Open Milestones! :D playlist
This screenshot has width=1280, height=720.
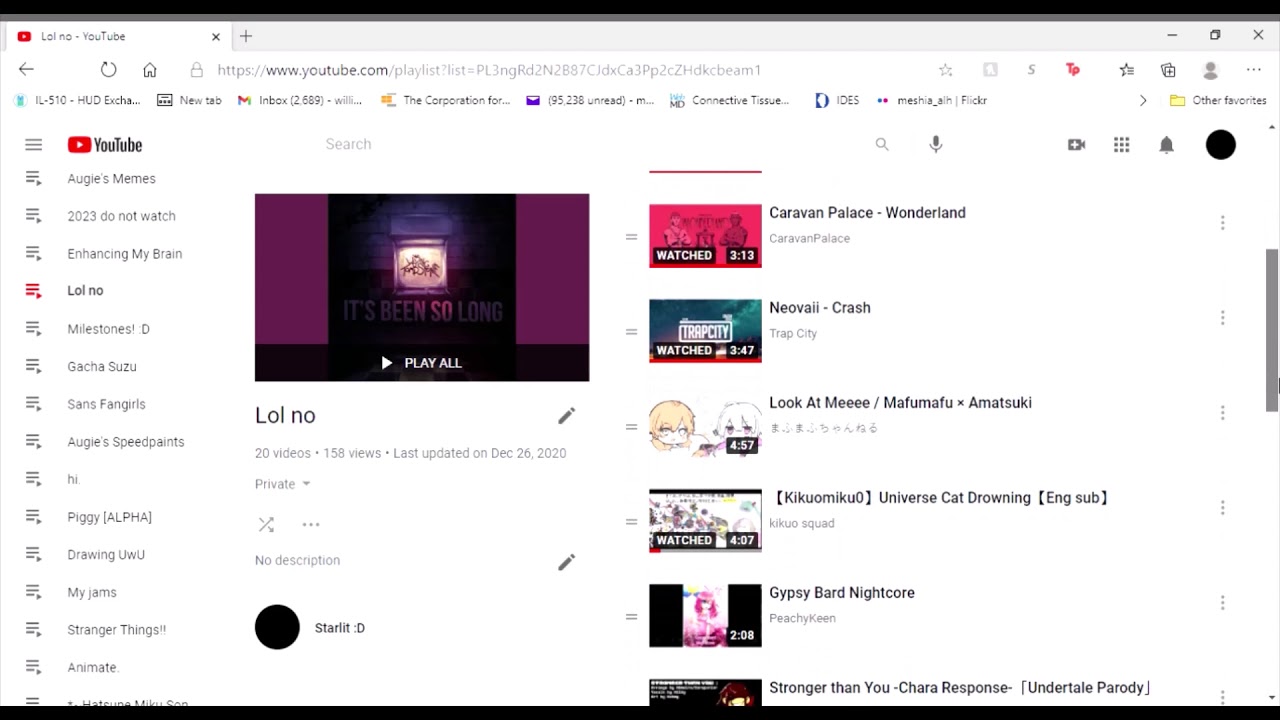108,329
